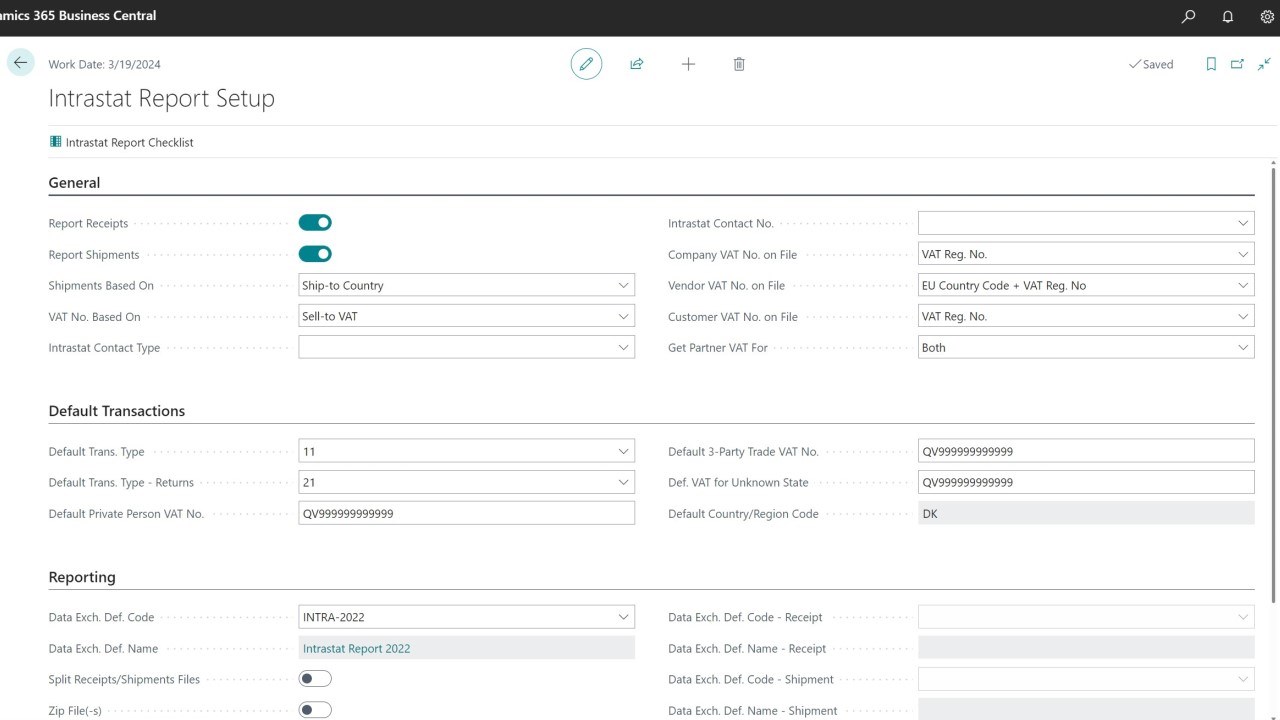Screen dimensions: 1280x720
Task: Click the Report Receipts label
Action: click(x=88, y=223)
